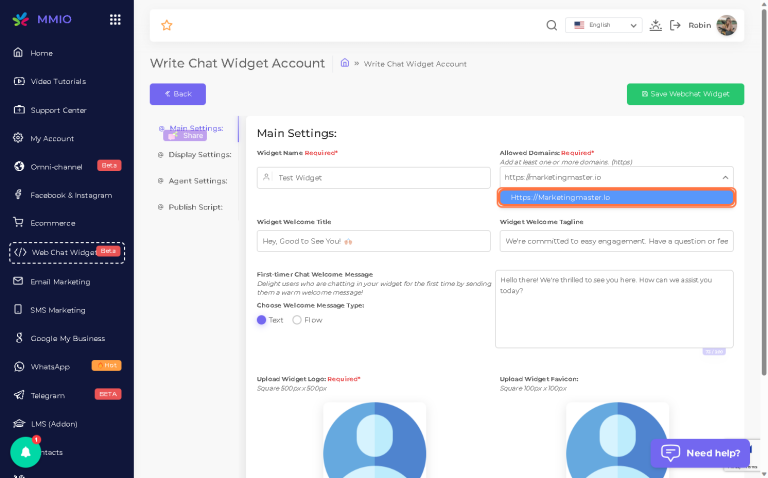Viewport: 768px width, 478px height.
Task: Open the apps grid menu icon
Action: coord(115,20)
